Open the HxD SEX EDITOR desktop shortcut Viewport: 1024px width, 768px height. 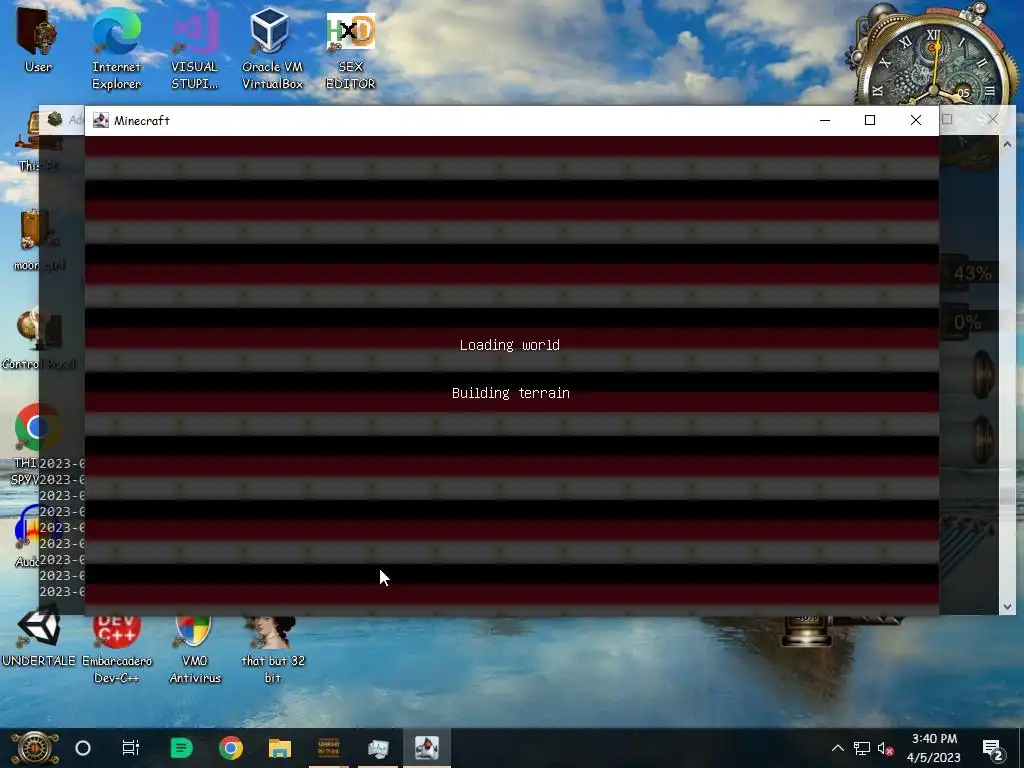[351, 51]
